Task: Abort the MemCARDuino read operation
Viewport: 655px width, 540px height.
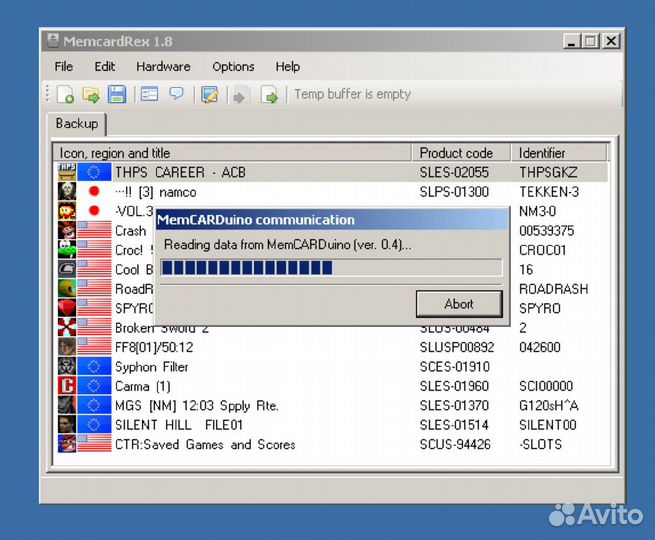Action: coord(459,304)
